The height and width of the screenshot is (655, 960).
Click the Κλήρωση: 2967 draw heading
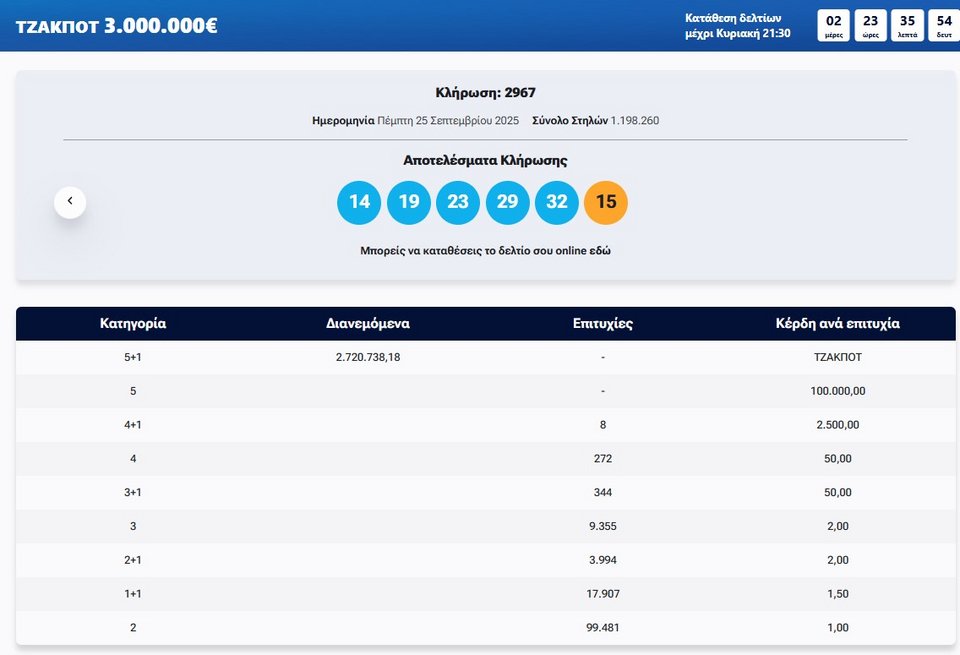tap(485, 93)
